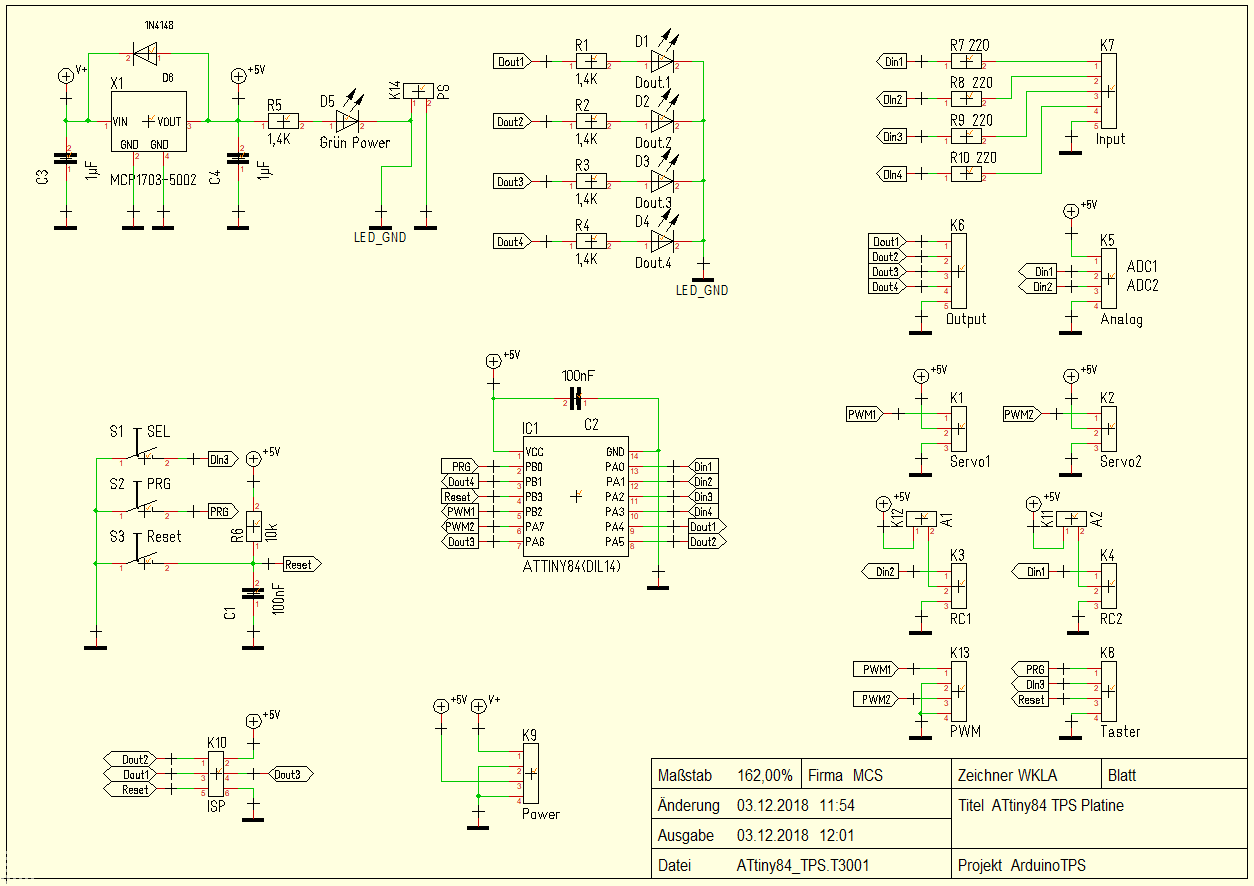The height and width of the screenshot is (886, 1254).
Task: Click the S3 Reset switch symbol
Action: 144,562
